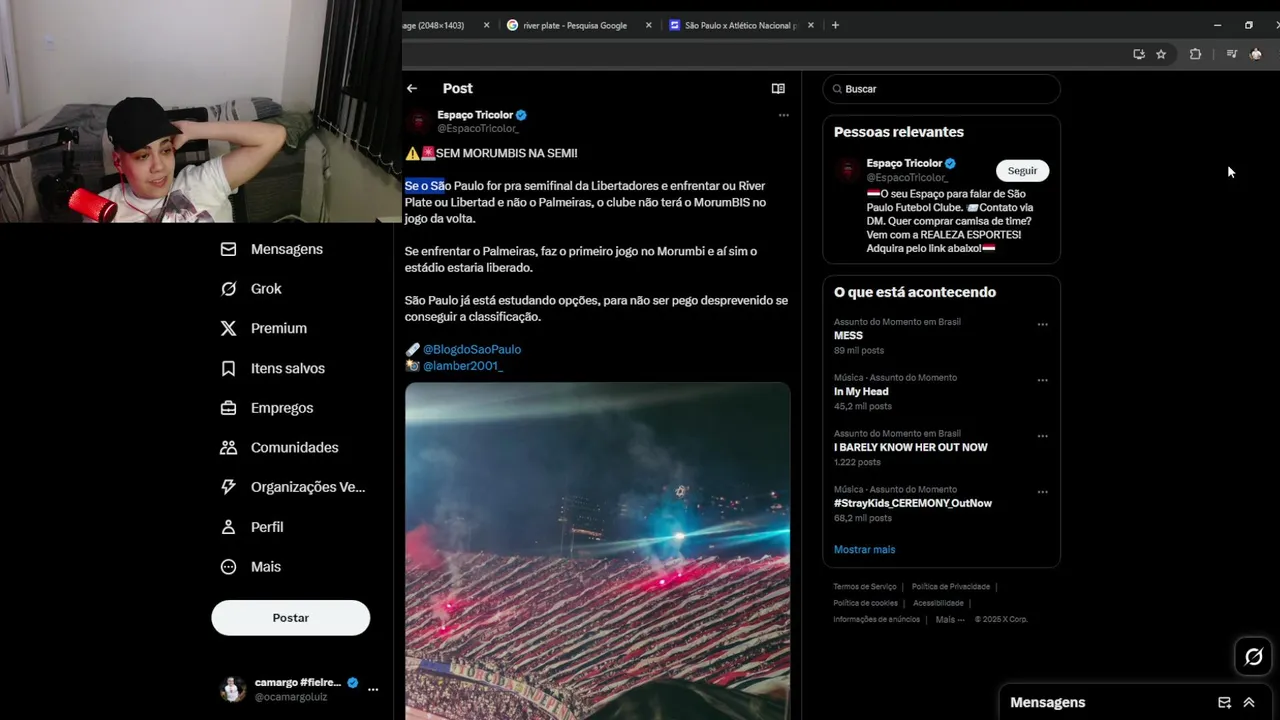This screenshot has height=720, width=1280.
Task: Click the Espaço Tricolor post avatar
Action: [x=418, y=121]
